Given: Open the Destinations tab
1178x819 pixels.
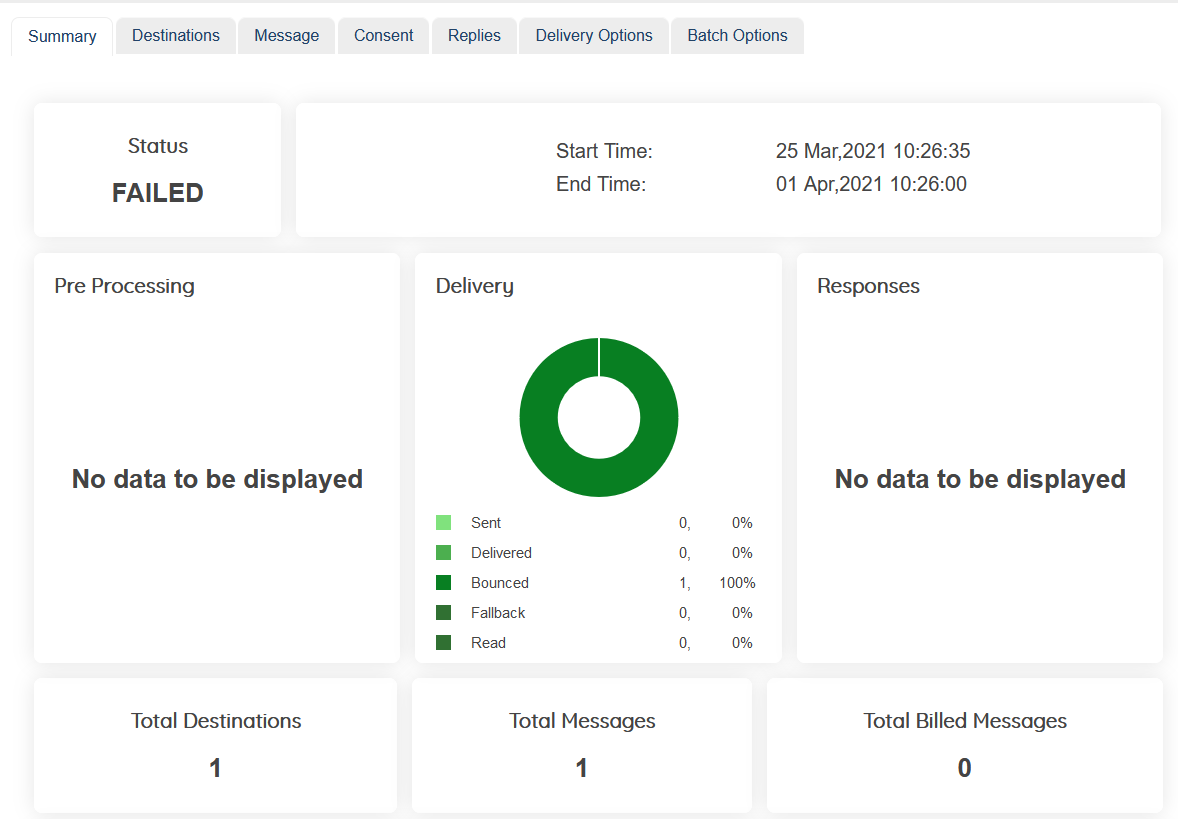Looking at the screenshot, I should pyautogui.click(x=176, y=36).
